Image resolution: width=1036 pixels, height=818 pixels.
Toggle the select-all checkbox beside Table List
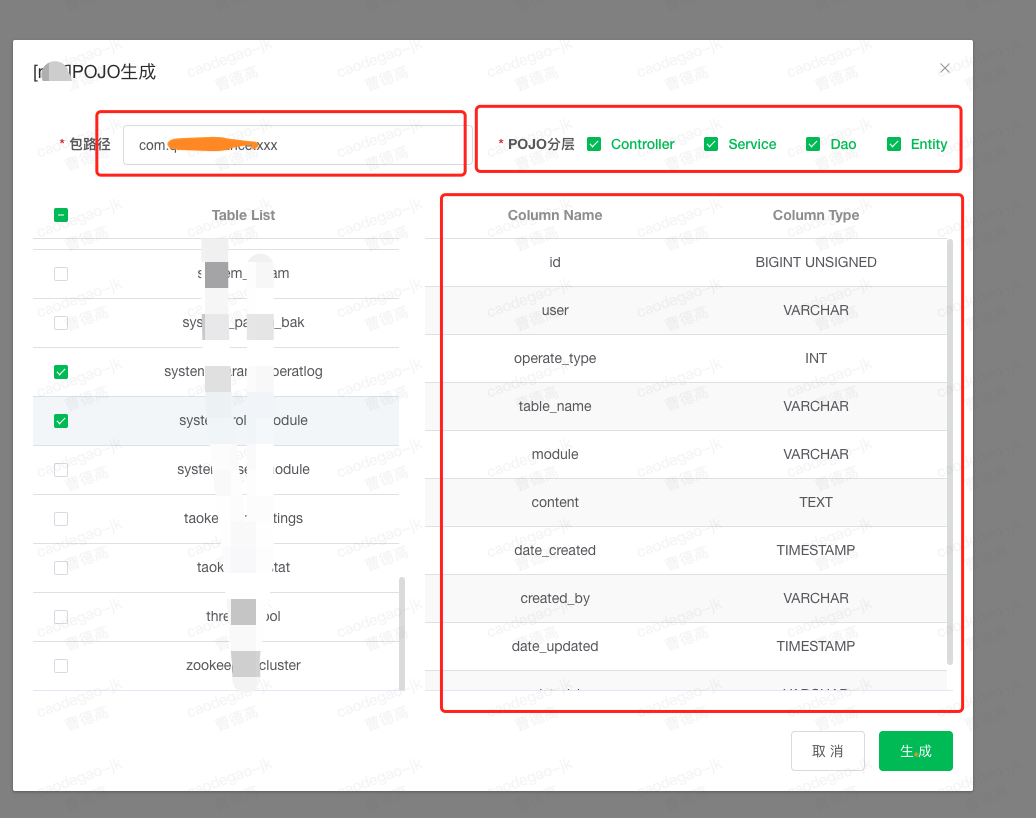point(61,215)
